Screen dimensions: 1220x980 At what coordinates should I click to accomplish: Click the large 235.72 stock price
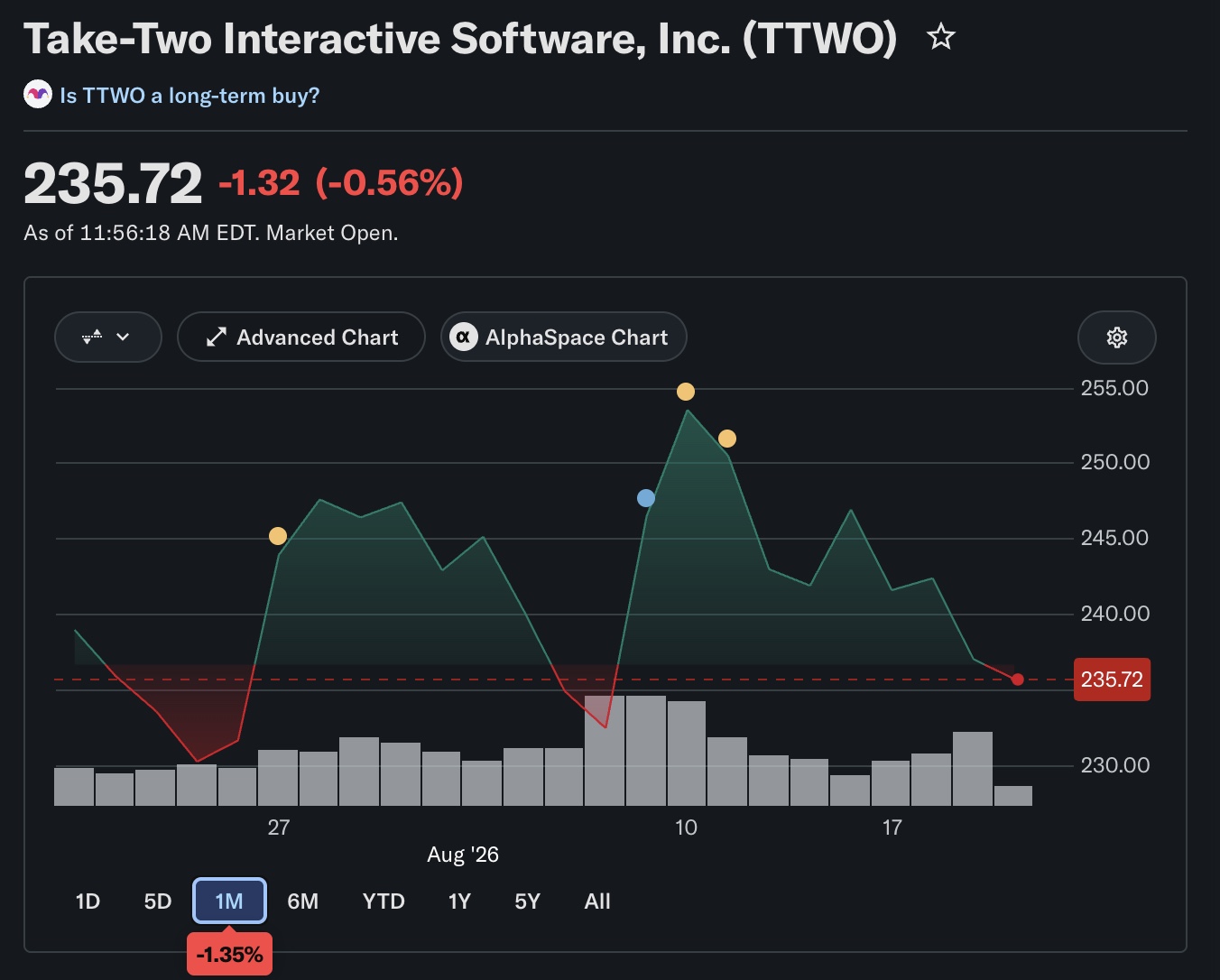113,183
